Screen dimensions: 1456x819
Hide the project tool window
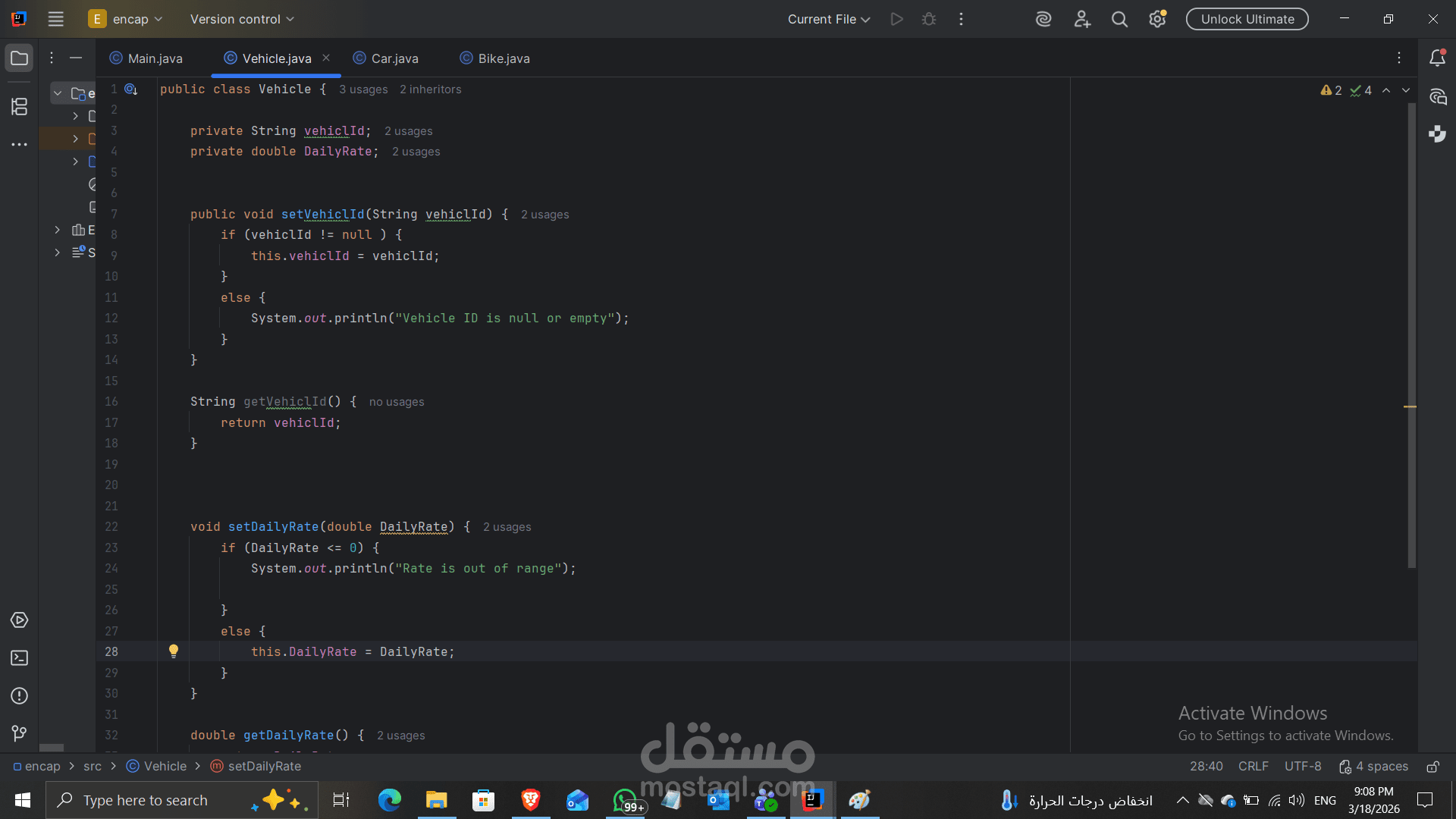[76, 58]
